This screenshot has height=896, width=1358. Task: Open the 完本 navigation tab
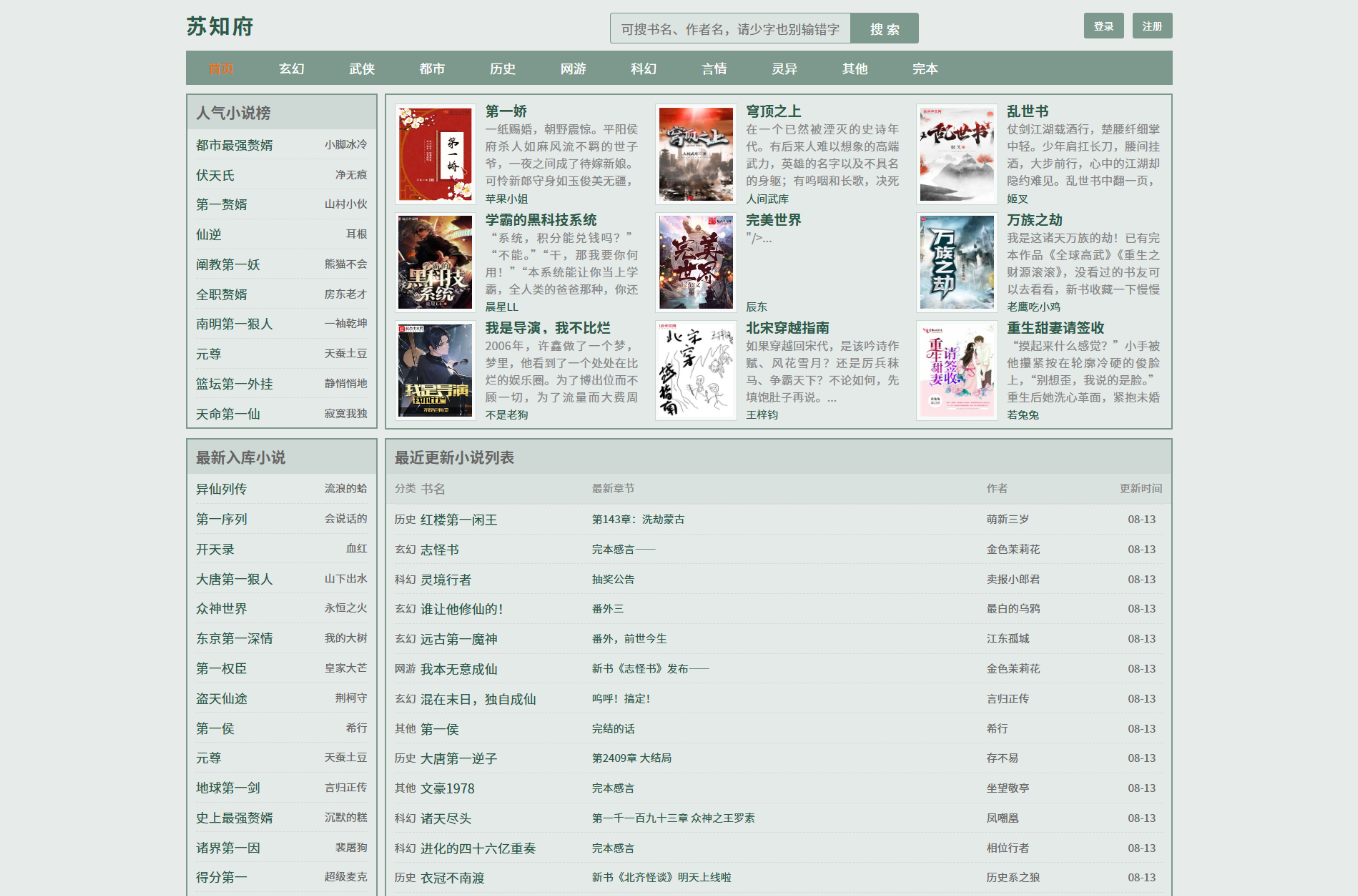point(925,69)
